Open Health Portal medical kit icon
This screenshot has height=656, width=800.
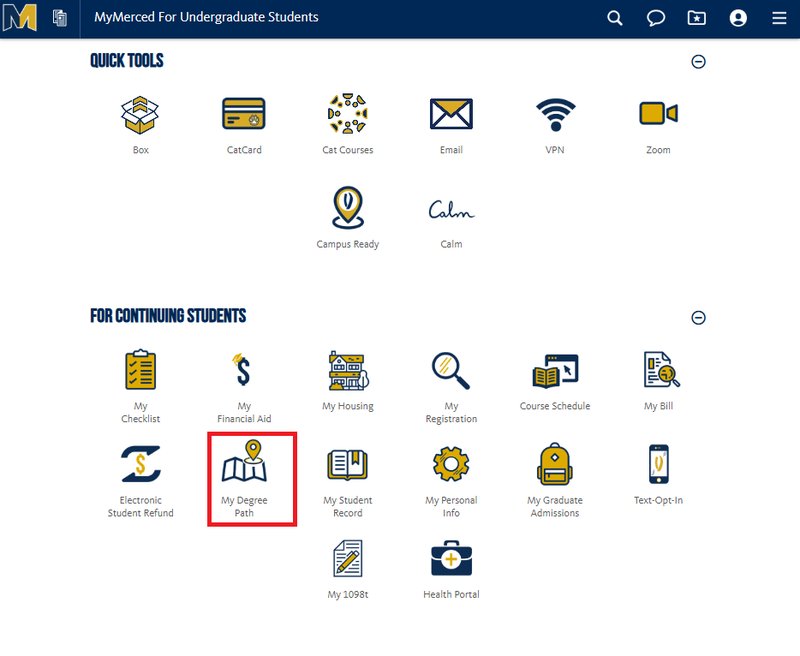(452, 558)
